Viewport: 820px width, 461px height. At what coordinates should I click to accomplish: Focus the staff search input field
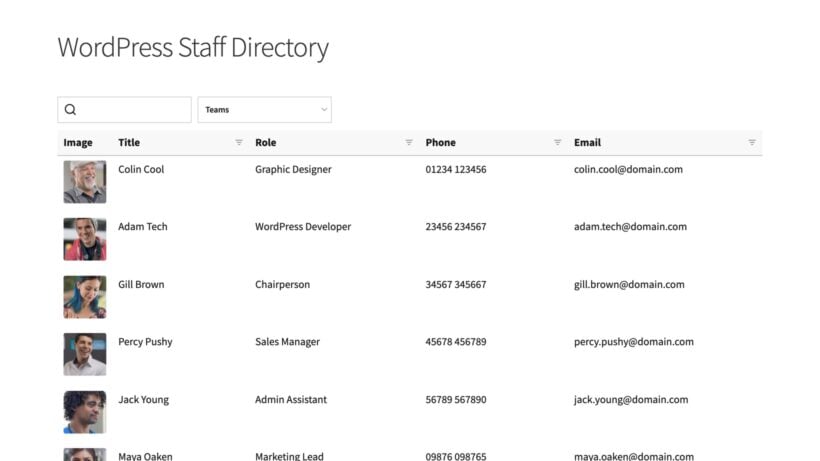point(124,110)
